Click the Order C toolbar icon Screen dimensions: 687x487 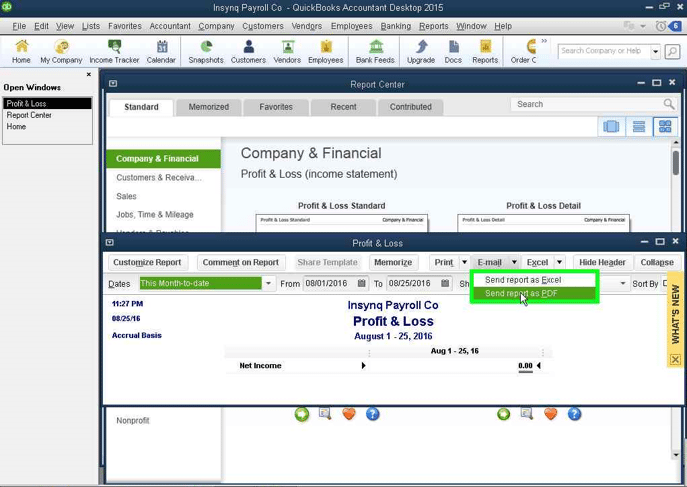point(524,51)
